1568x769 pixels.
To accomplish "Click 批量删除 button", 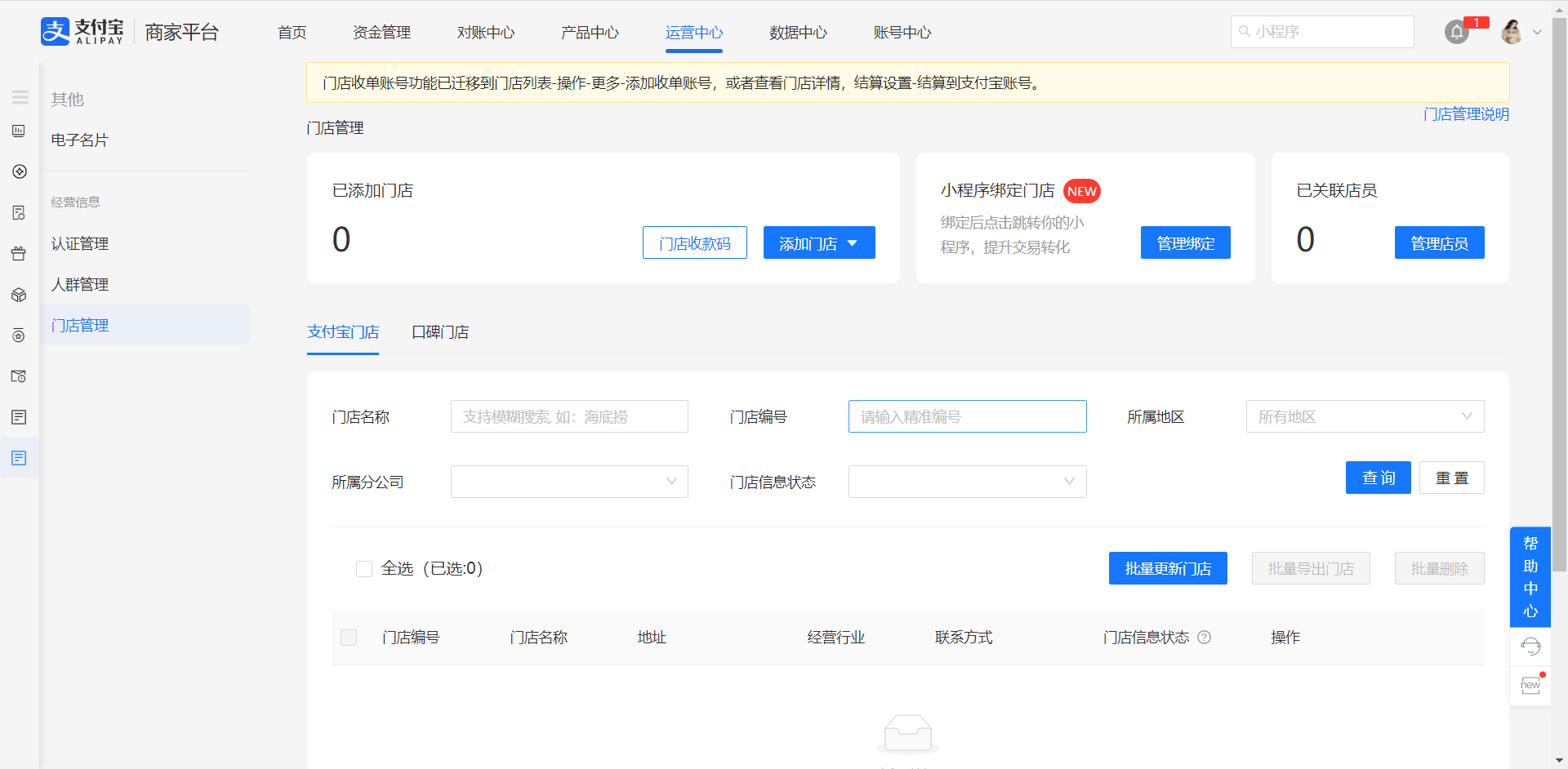I will tap(1440, 568).
